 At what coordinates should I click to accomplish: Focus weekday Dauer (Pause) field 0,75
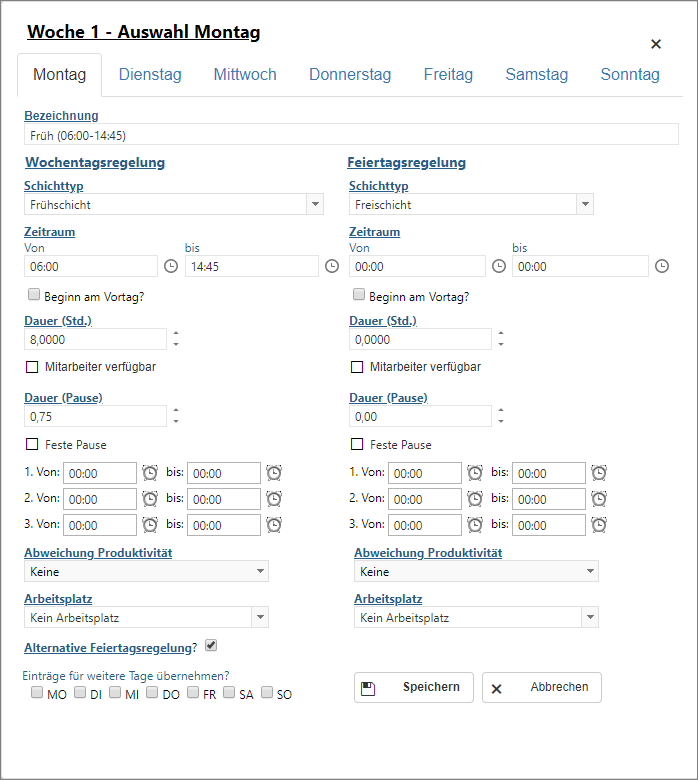pos(96,416)
